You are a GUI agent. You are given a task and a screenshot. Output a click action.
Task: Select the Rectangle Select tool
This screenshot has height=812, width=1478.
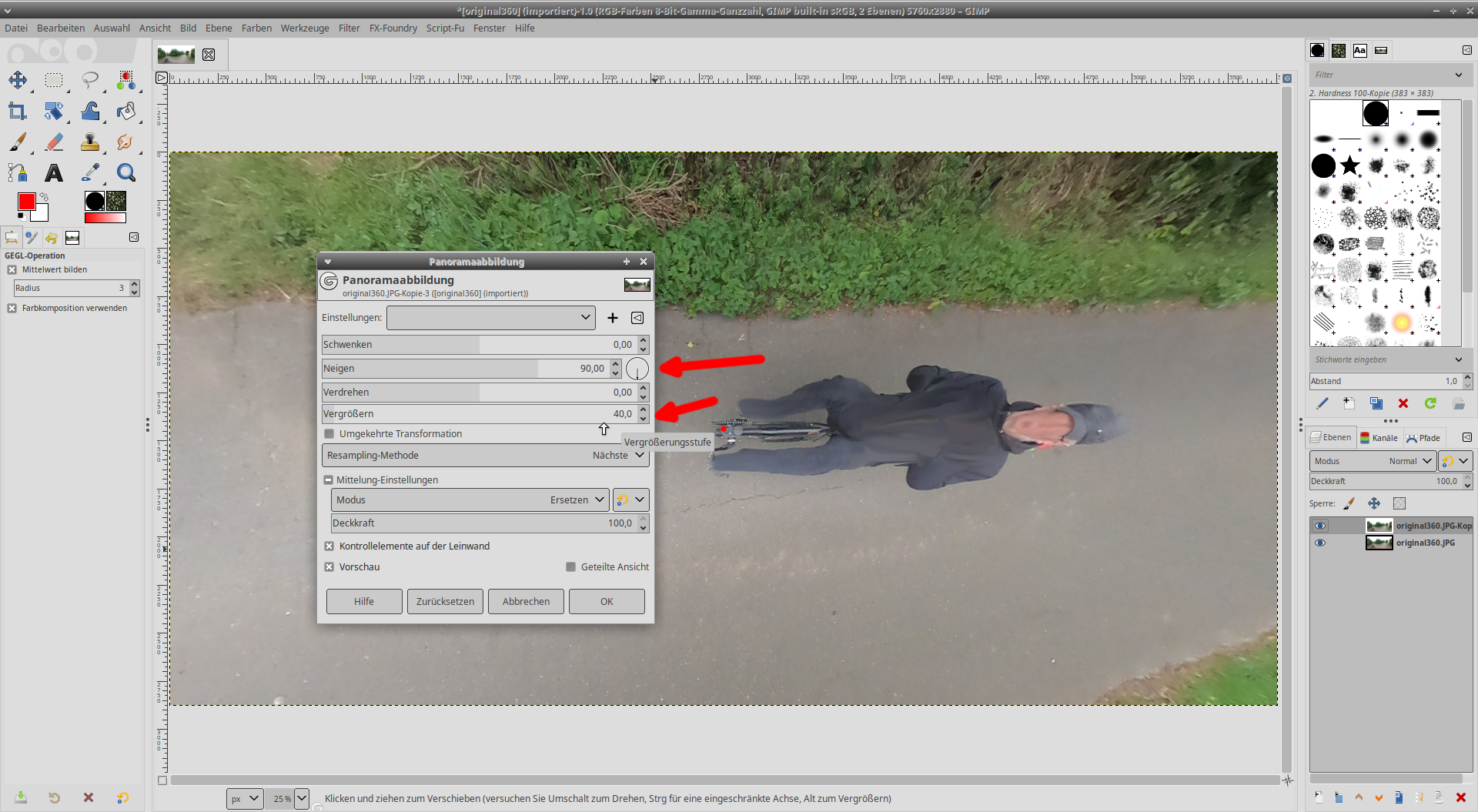[54, 80]
